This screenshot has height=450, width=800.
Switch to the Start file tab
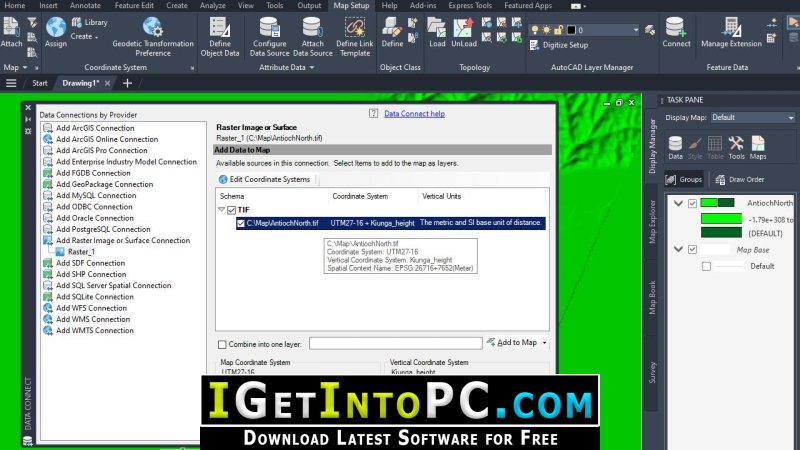tap(40, 83)
